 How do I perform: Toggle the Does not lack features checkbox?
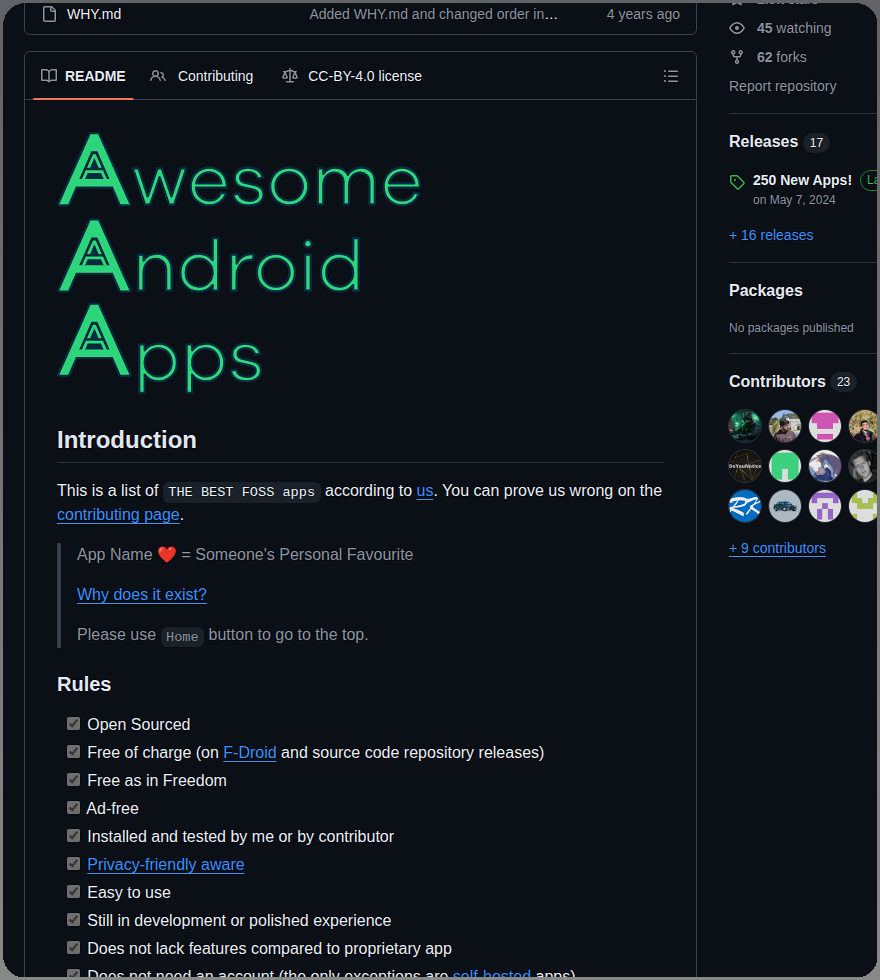tap(74, 948)
